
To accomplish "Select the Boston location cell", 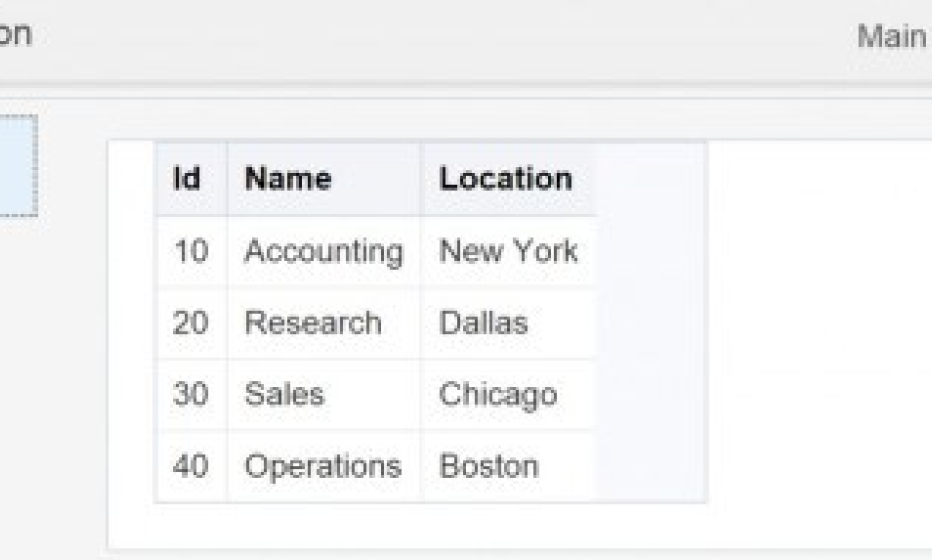I will pyautogui.click(x=489, y=466).
